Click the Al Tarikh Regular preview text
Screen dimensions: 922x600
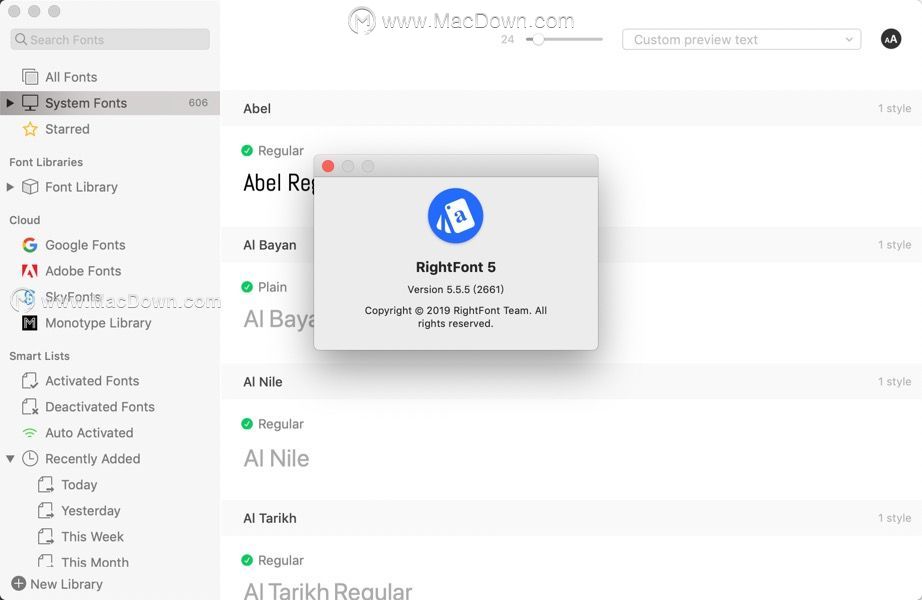click(x=328, y=590)
